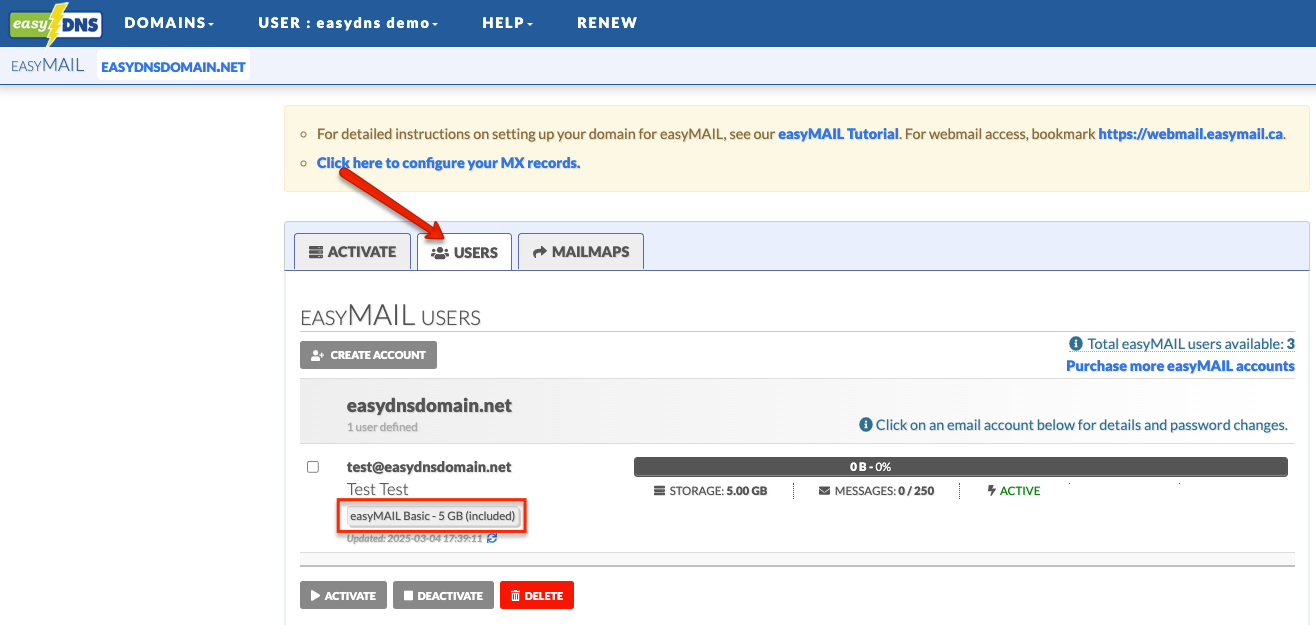
Task: Click the '0 / 250' messages count
Action: 916,491
